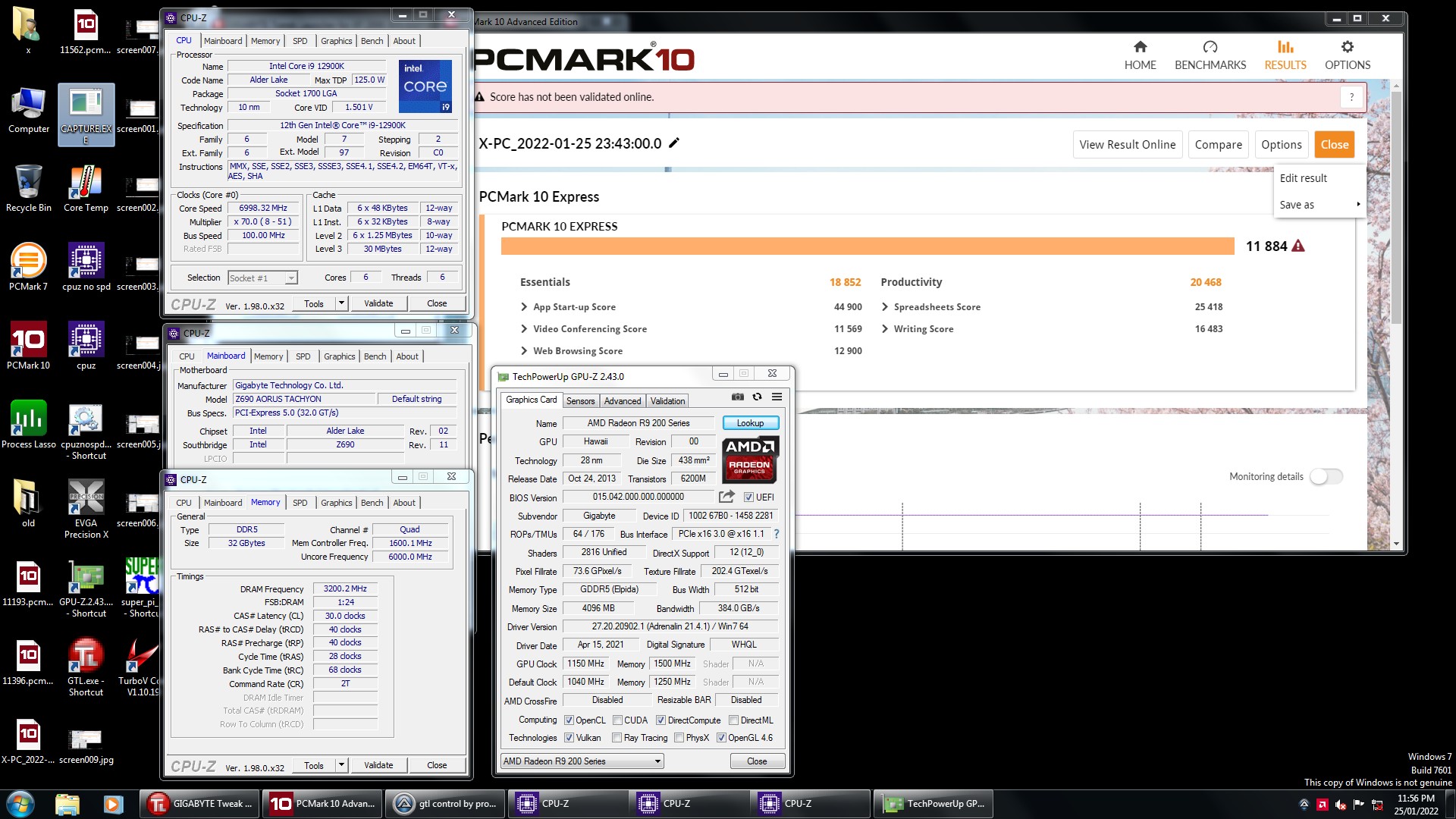Open EVGA Precision X desktop icon
Image resolution: width=1456 pixels, height=819 pixels.
click(86, 509)
